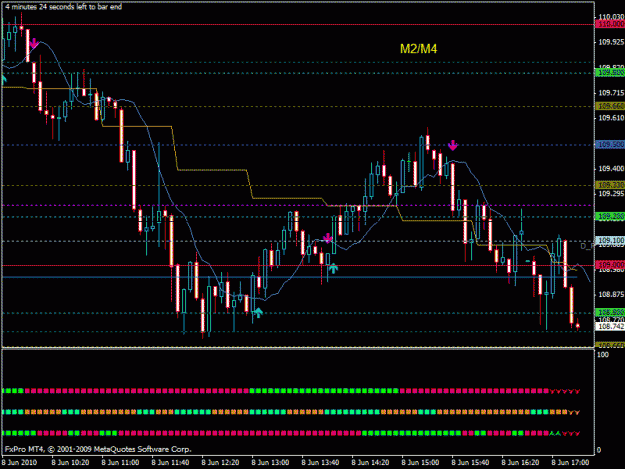Screen dimensions: 625x469
Task: Click the '8 Jun 13:40' time axis label
Action: [320, 463]
